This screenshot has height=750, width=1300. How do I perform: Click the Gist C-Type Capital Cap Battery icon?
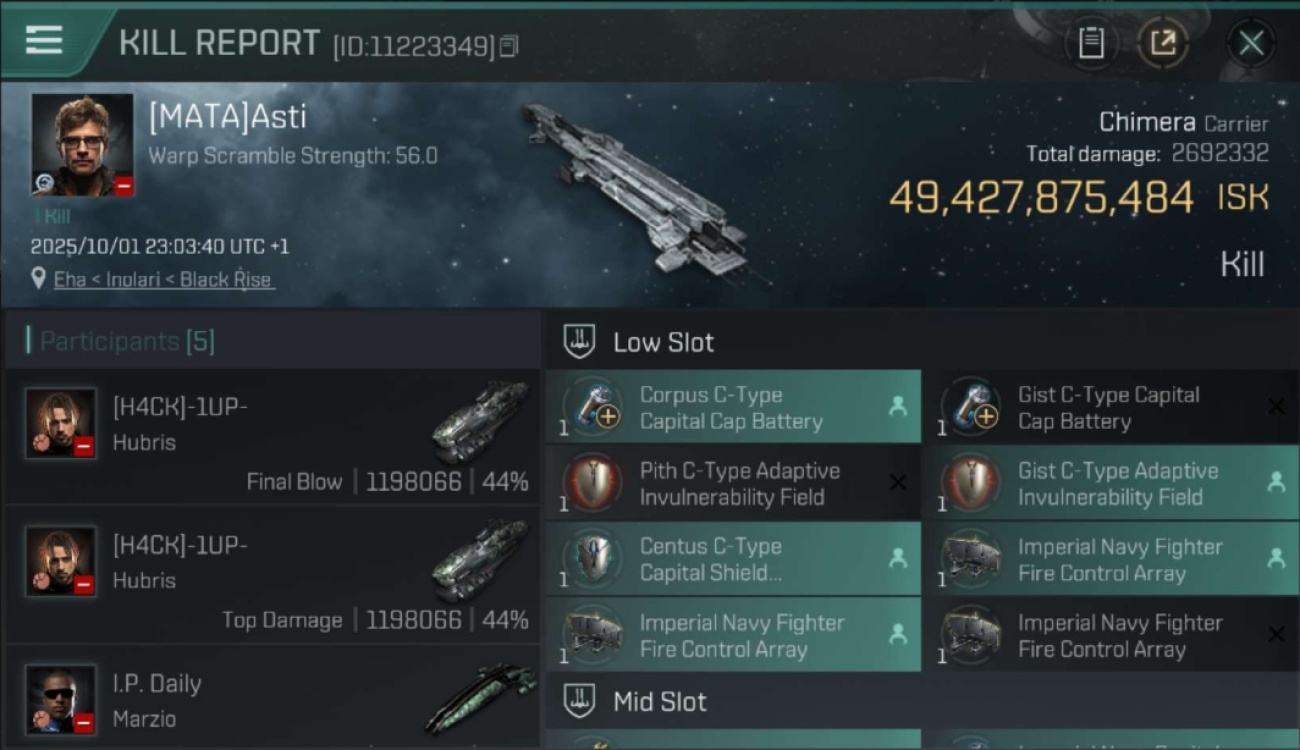pyautogui.click(x=971, y=408)
